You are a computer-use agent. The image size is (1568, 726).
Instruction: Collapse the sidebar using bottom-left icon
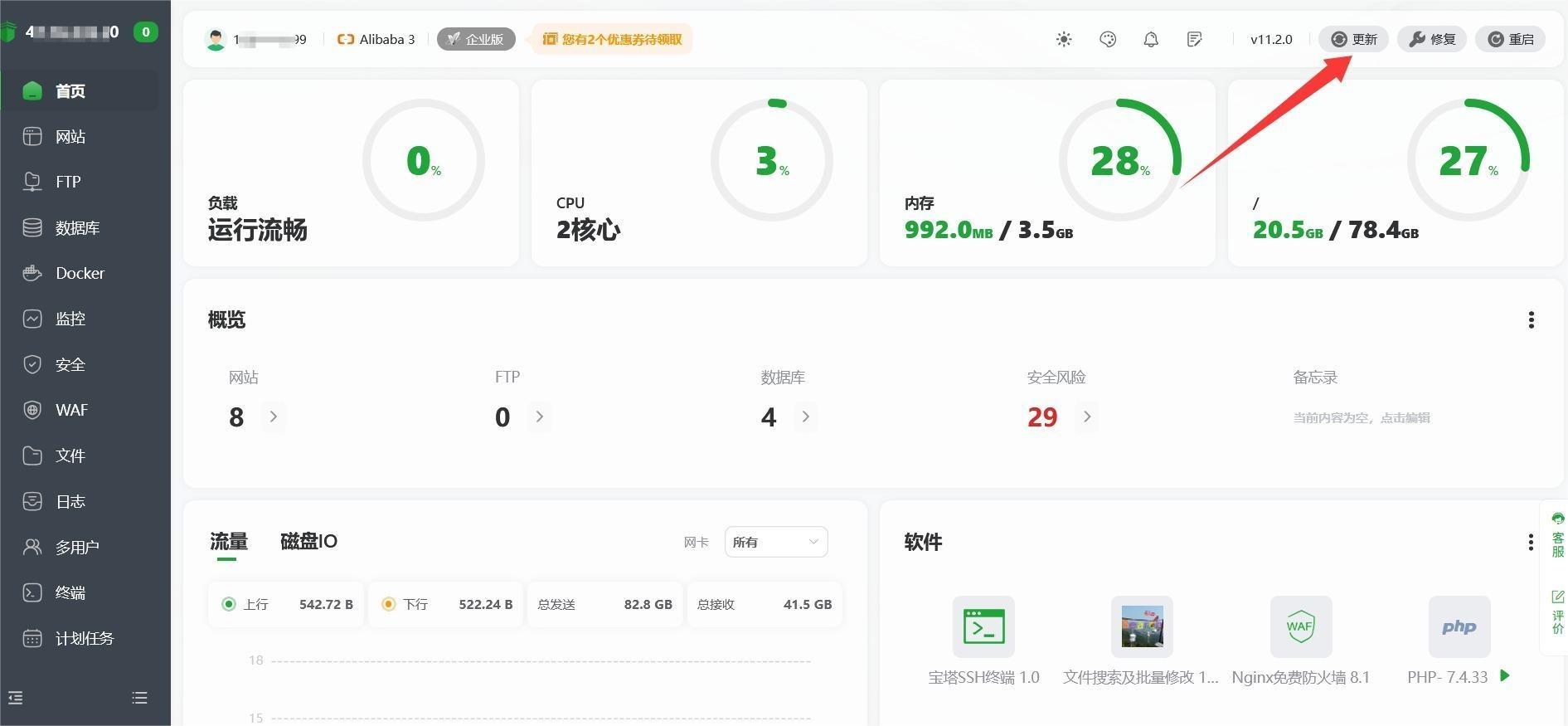(16, 698)
